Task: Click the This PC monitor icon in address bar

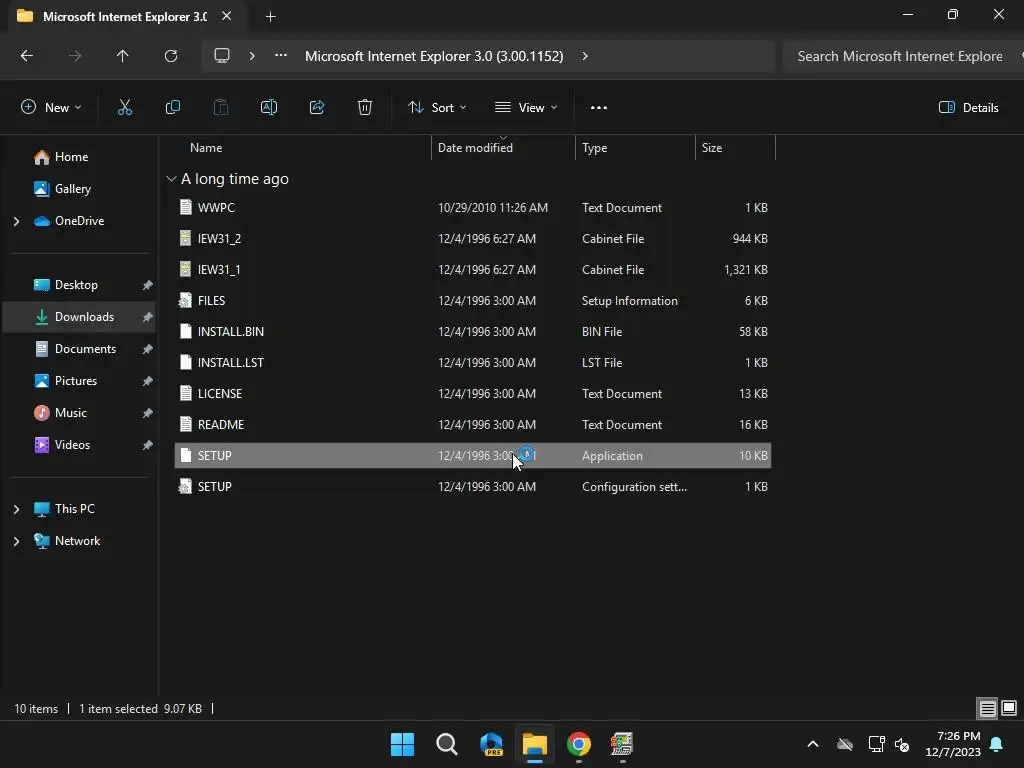Action: [x=222, y=56]
